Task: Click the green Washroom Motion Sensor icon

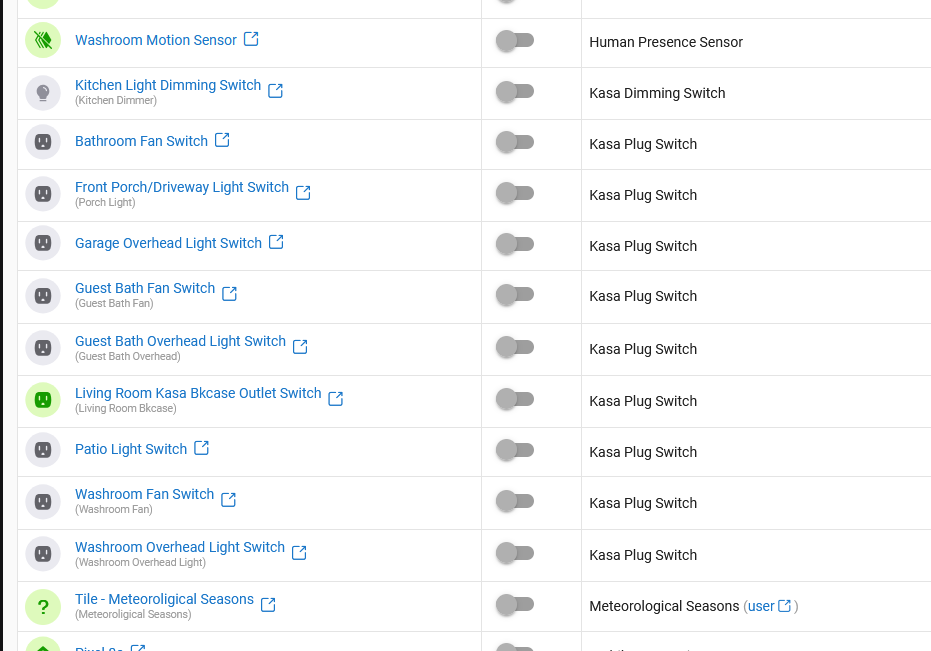Action: click(42, 41)
